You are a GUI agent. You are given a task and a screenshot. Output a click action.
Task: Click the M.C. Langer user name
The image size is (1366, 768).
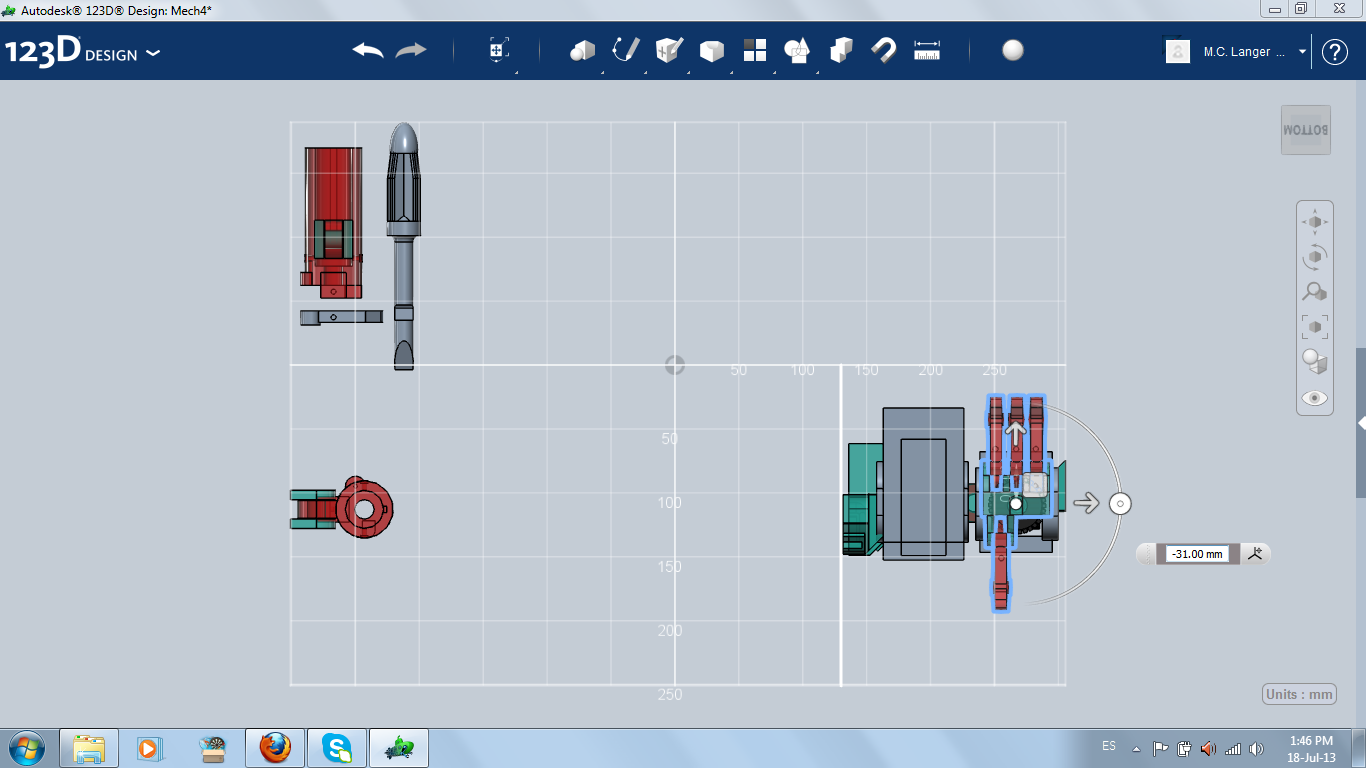(x=1244, y=52)
